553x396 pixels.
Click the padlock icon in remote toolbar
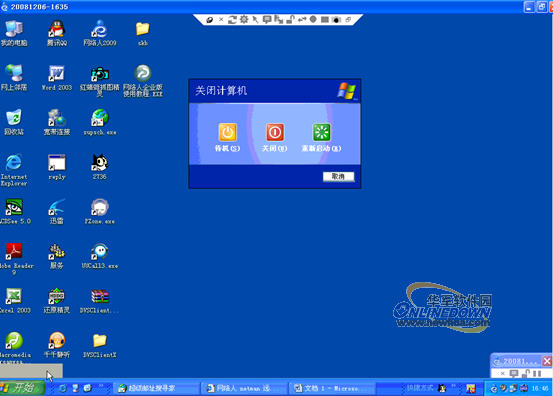[290, 19]
